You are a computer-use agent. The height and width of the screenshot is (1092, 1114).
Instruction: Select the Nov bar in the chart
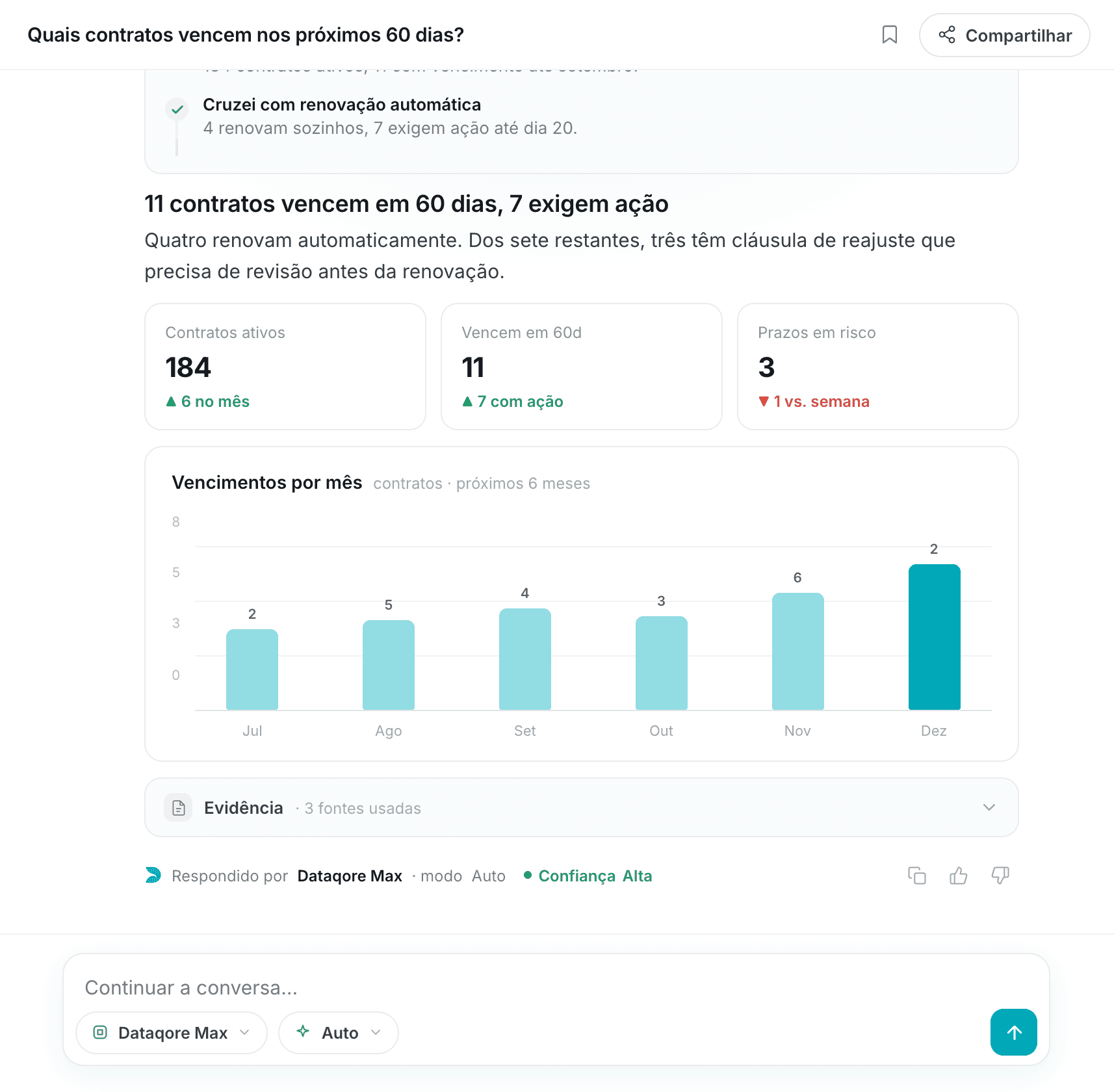pos(797,651)
